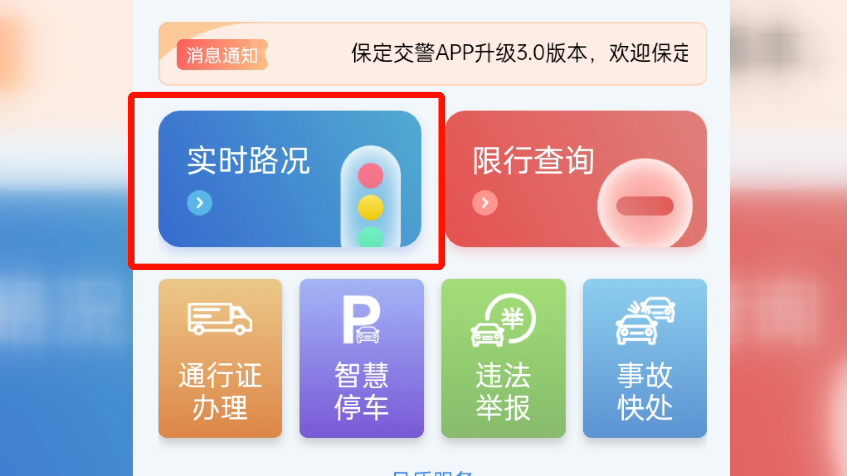Open the 实时路况 real-time traffic card

pyautogui.click(x=290, y=179)
